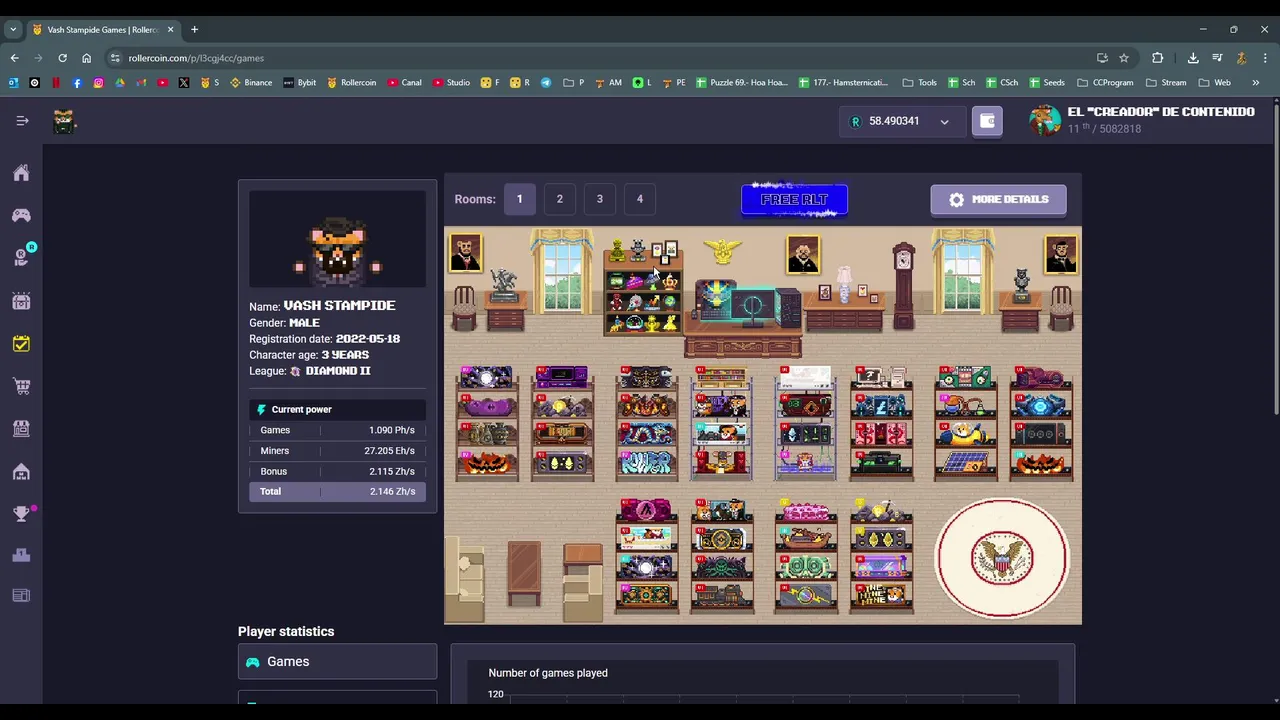1280x720 pixels.
Task: Open Chrome extensions puzzle icon
Action: pos(1158,58)
